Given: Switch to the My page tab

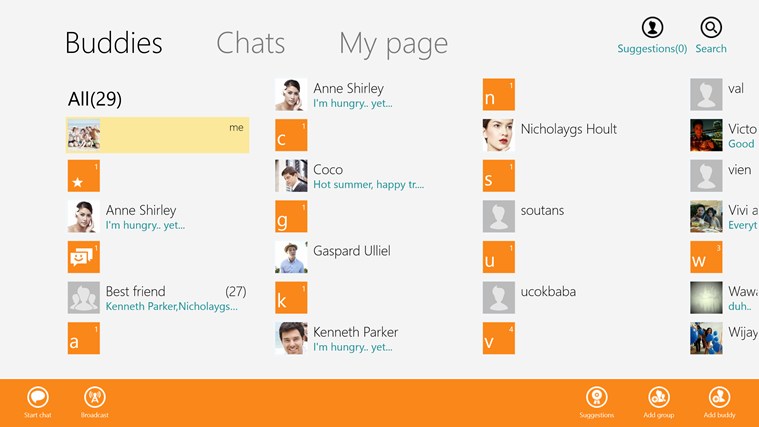Looking at the screenshot, I should point(394,45).
